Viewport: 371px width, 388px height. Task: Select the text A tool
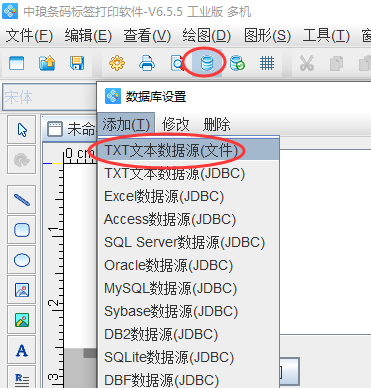(x=22, y=350)
